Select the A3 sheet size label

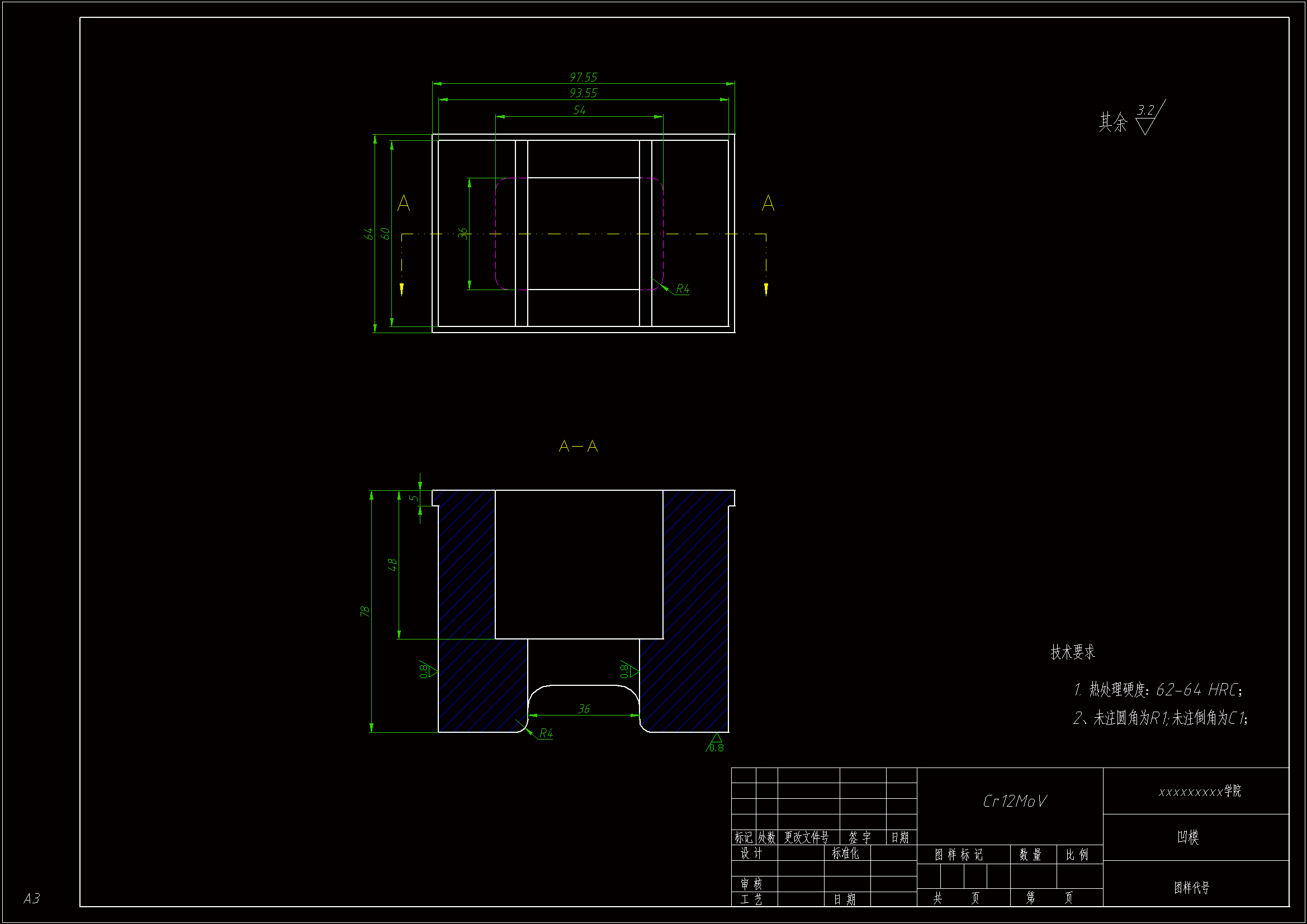tap(32, 898)
